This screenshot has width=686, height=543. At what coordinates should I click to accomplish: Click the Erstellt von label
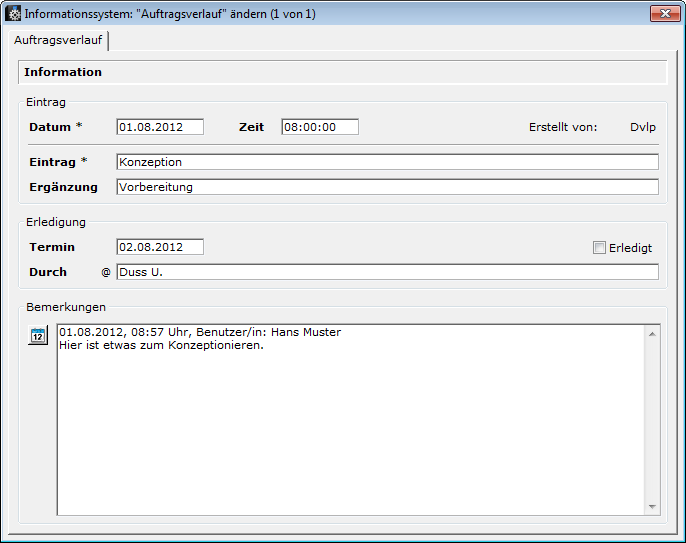[563, 127]
